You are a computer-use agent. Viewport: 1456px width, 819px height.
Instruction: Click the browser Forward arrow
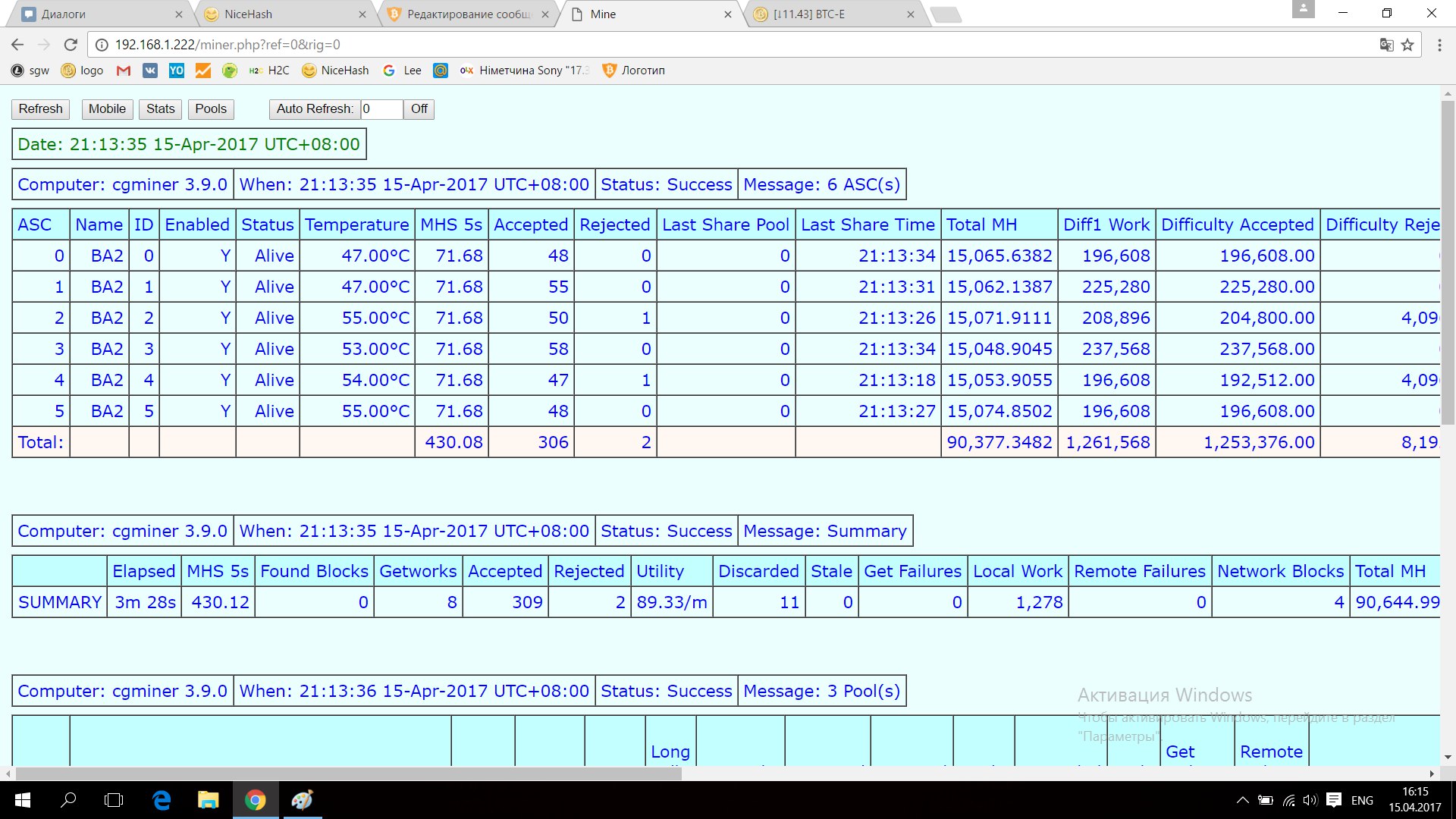click(44, 45)
